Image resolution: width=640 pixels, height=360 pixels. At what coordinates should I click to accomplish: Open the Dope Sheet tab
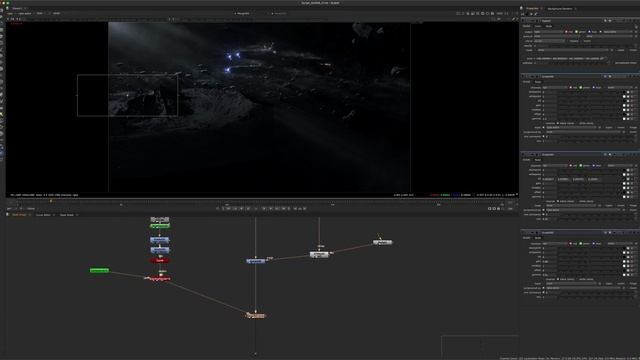[67, 215]
